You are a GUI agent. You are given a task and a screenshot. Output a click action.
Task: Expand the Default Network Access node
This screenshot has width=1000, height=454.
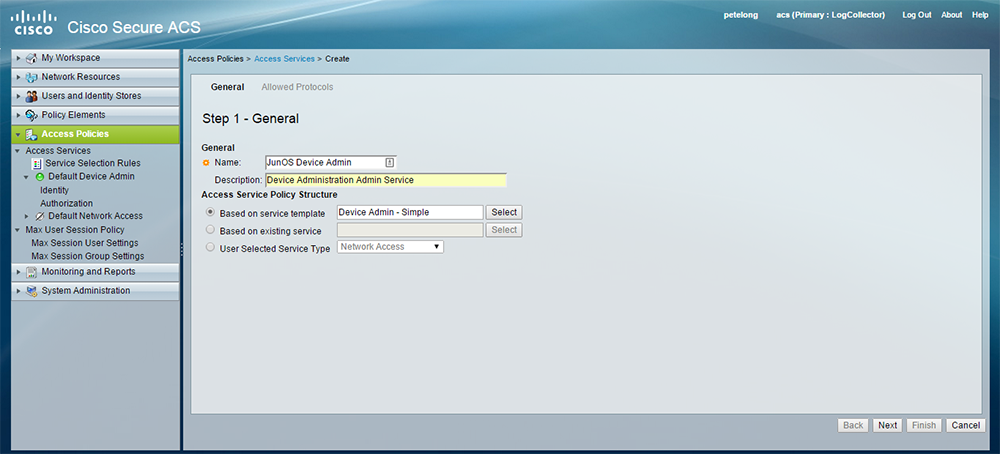click(x=27, y=216)
